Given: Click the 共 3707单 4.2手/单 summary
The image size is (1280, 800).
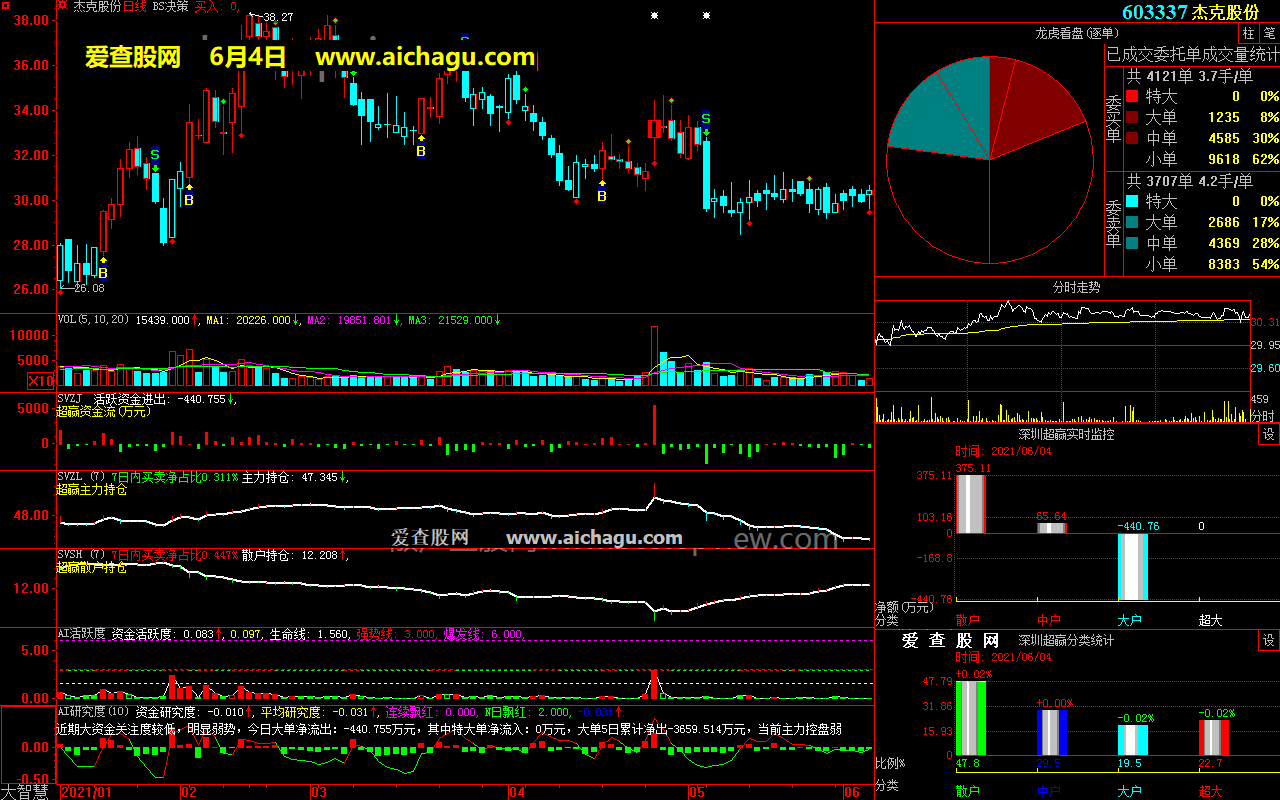Looking at the screenshot, I should coord(1190,181).
